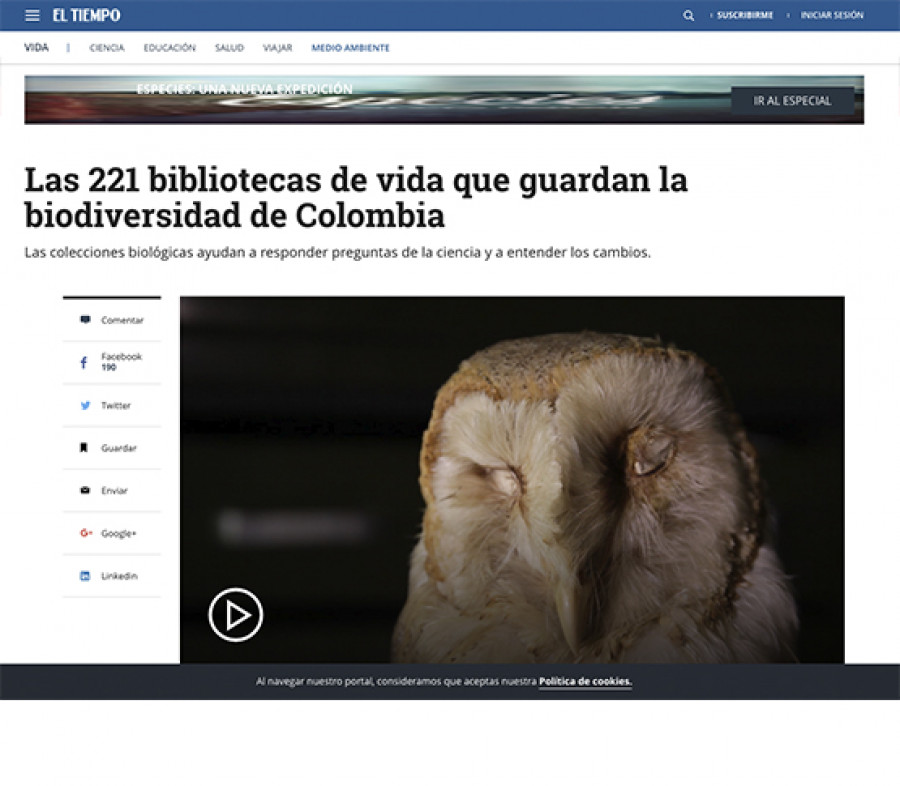Select the MEDIO AMBIENTE section
The image size is (900, 786).
350,48
